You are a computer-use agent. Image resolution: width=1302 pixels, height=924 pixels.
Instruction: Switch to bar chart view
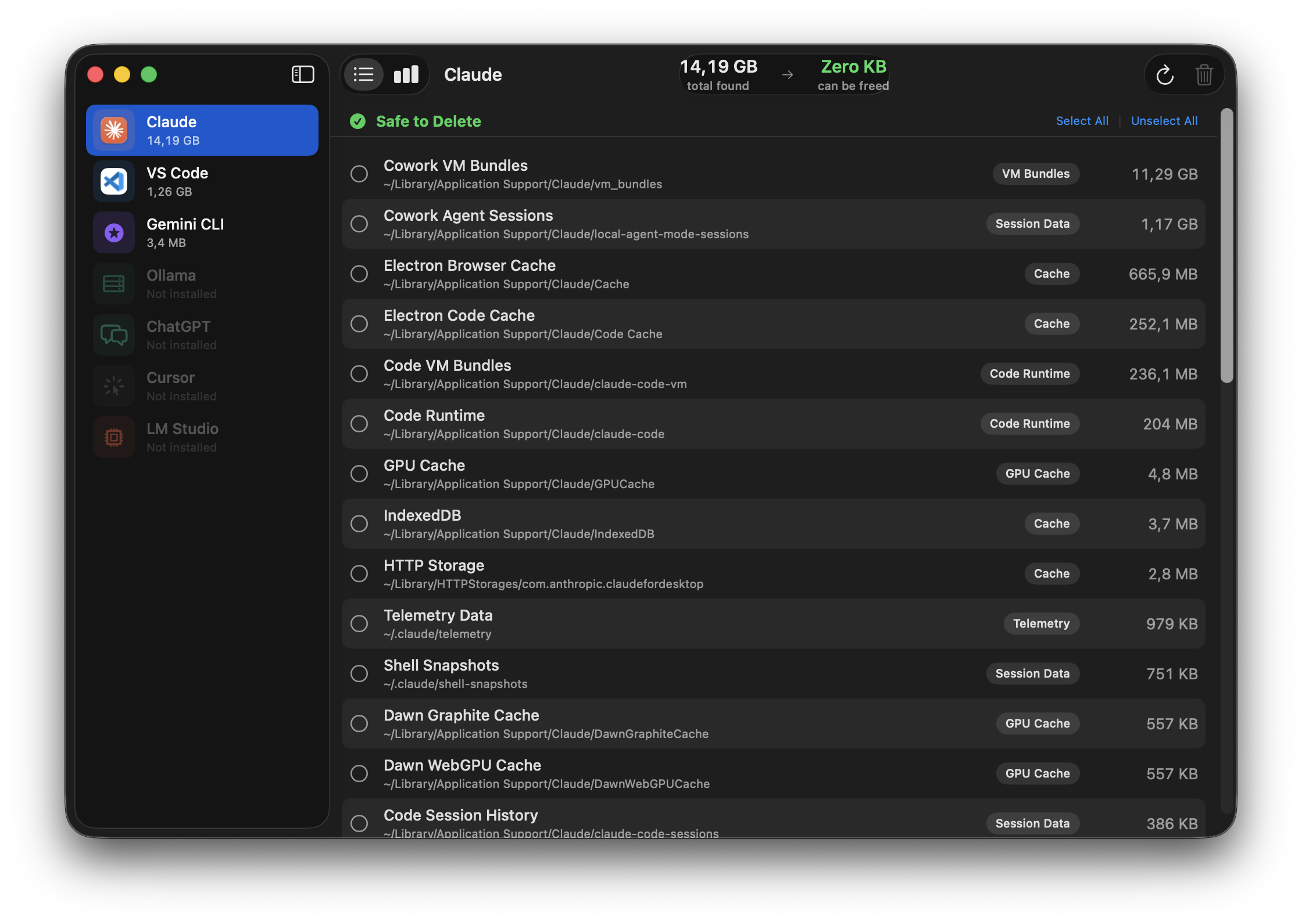tap(406, 74)
